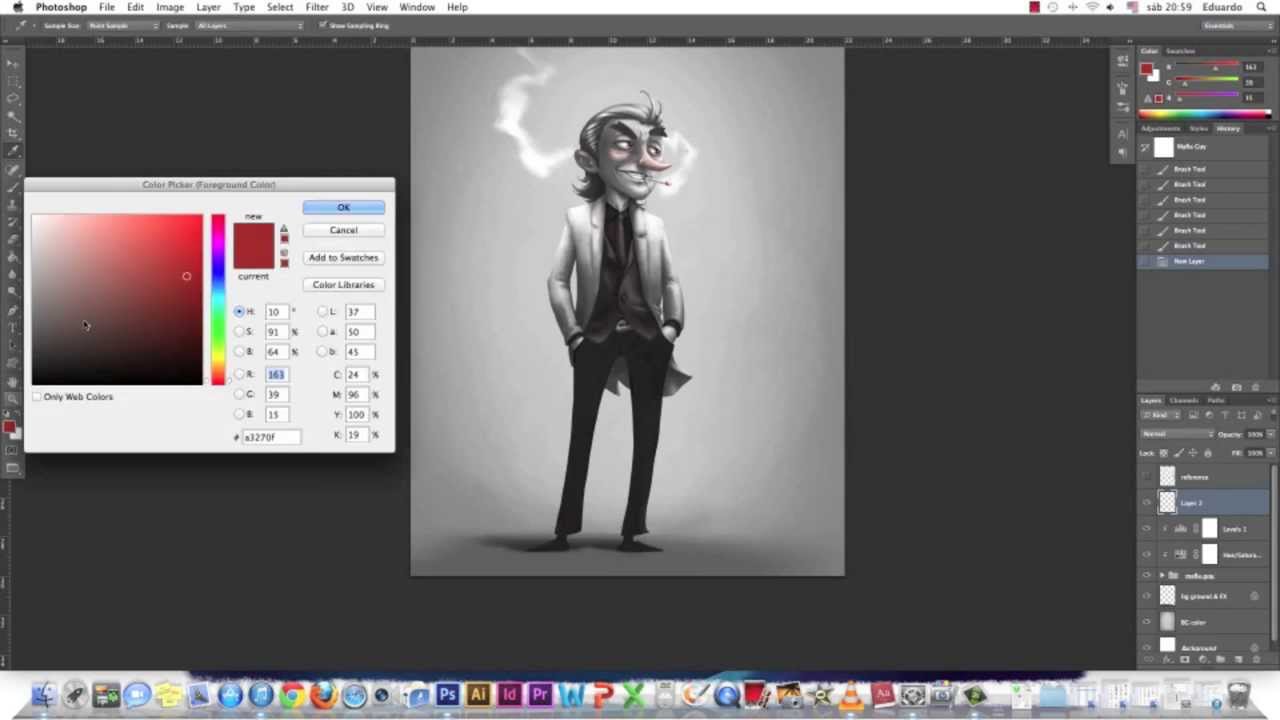The height and width of the screenshot is (720, 1280).
Task: Select the Horizontal Type tool
Action: (x=13, y=327)
